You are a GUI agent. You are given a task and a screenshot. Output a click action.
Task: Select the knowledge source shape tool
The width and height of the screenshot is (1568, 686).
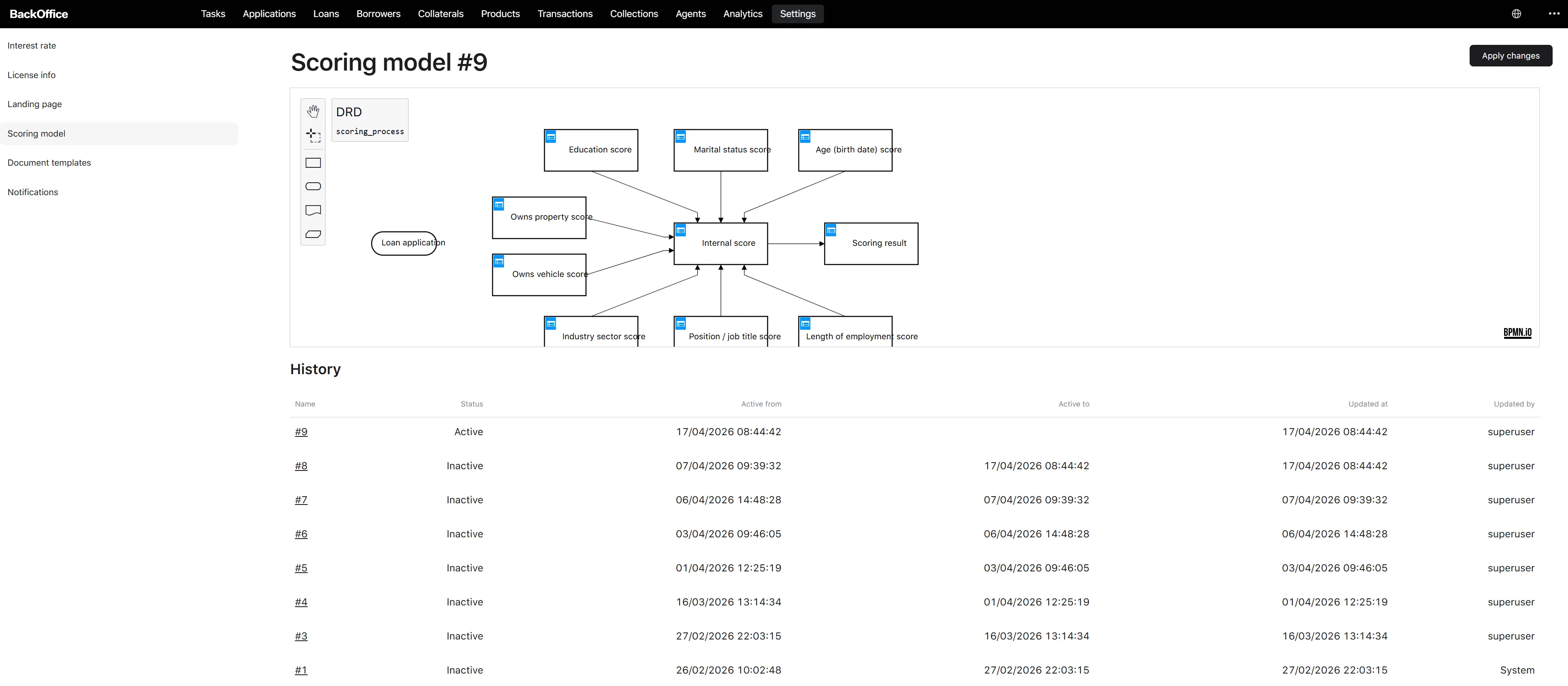click(x=313, y=210)
